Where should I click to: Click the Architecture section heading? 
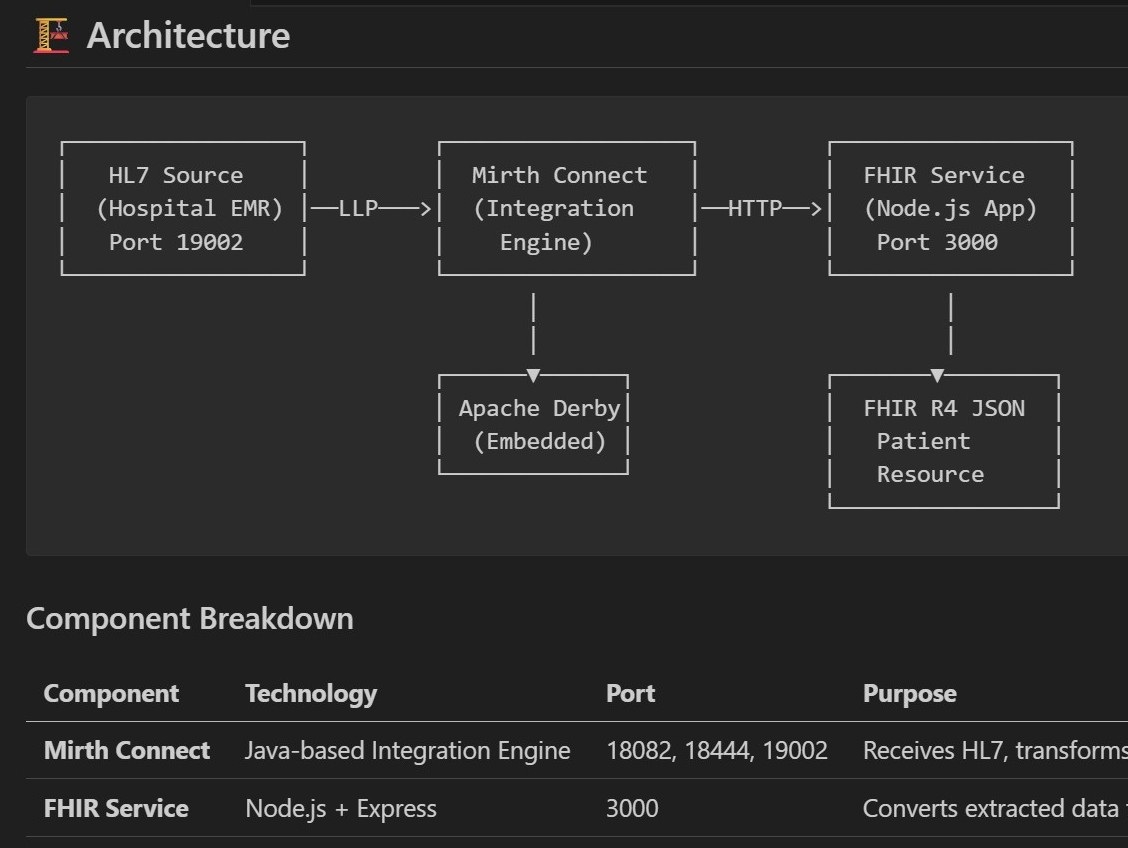tap(188, 36)
